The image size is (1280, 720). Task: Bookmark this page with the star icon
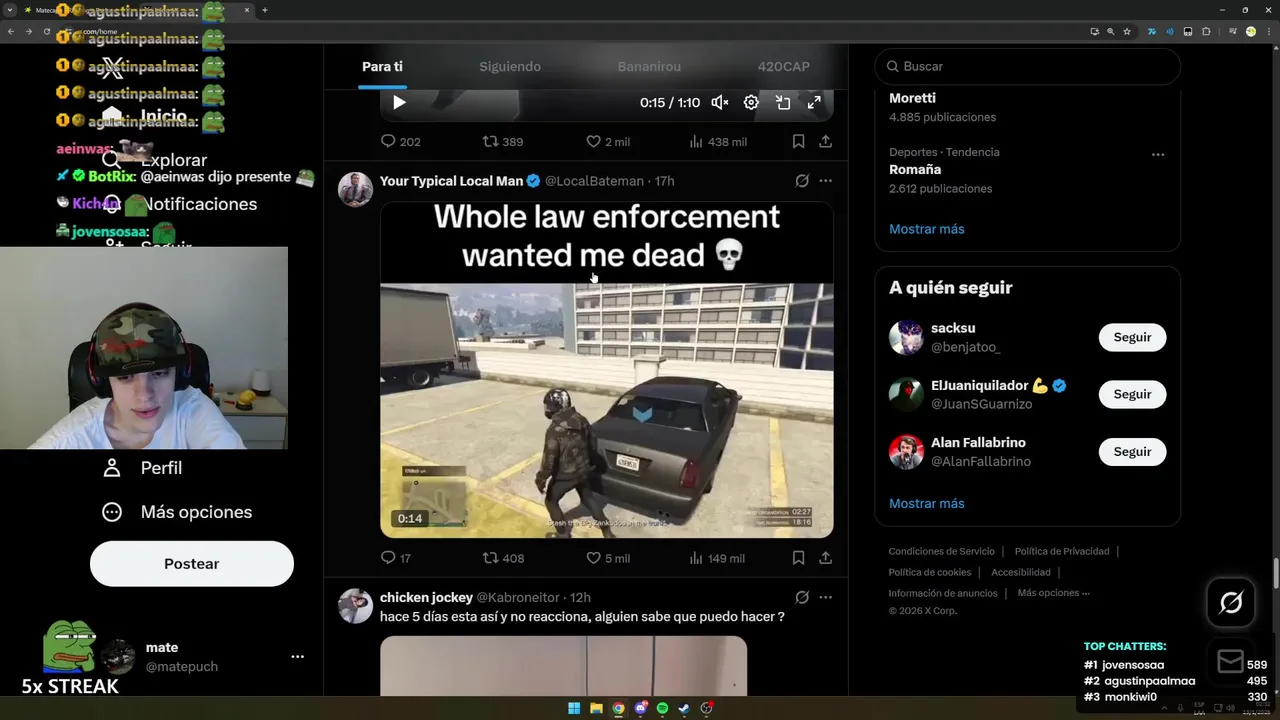click(1127, 31)
